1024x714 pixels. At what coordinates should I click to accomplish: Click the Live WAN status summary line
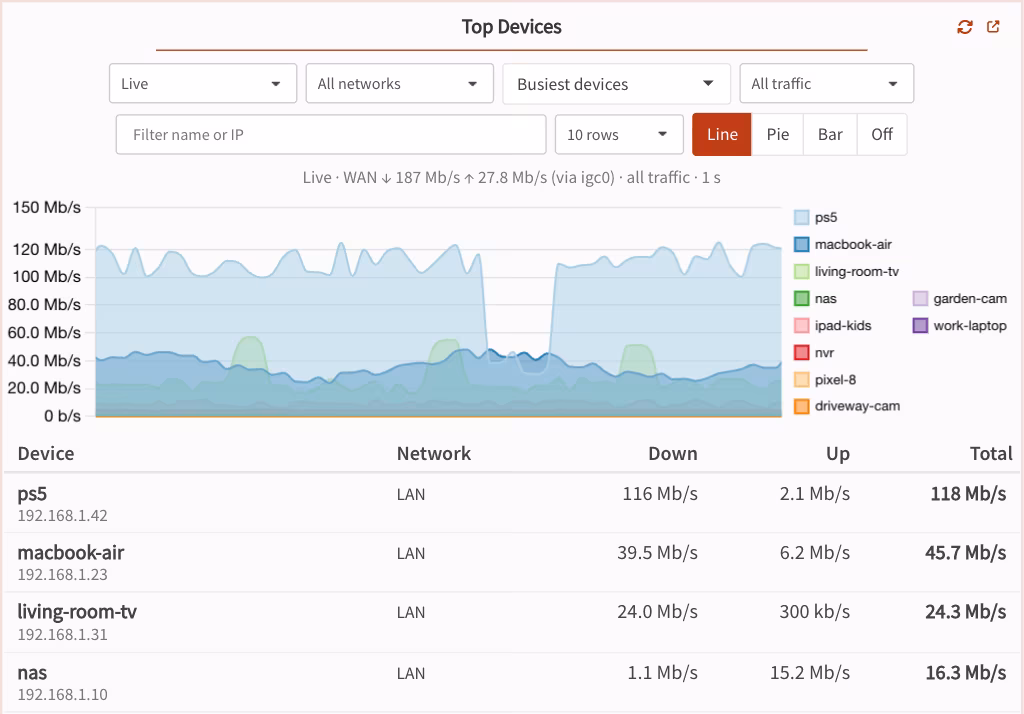511,178
